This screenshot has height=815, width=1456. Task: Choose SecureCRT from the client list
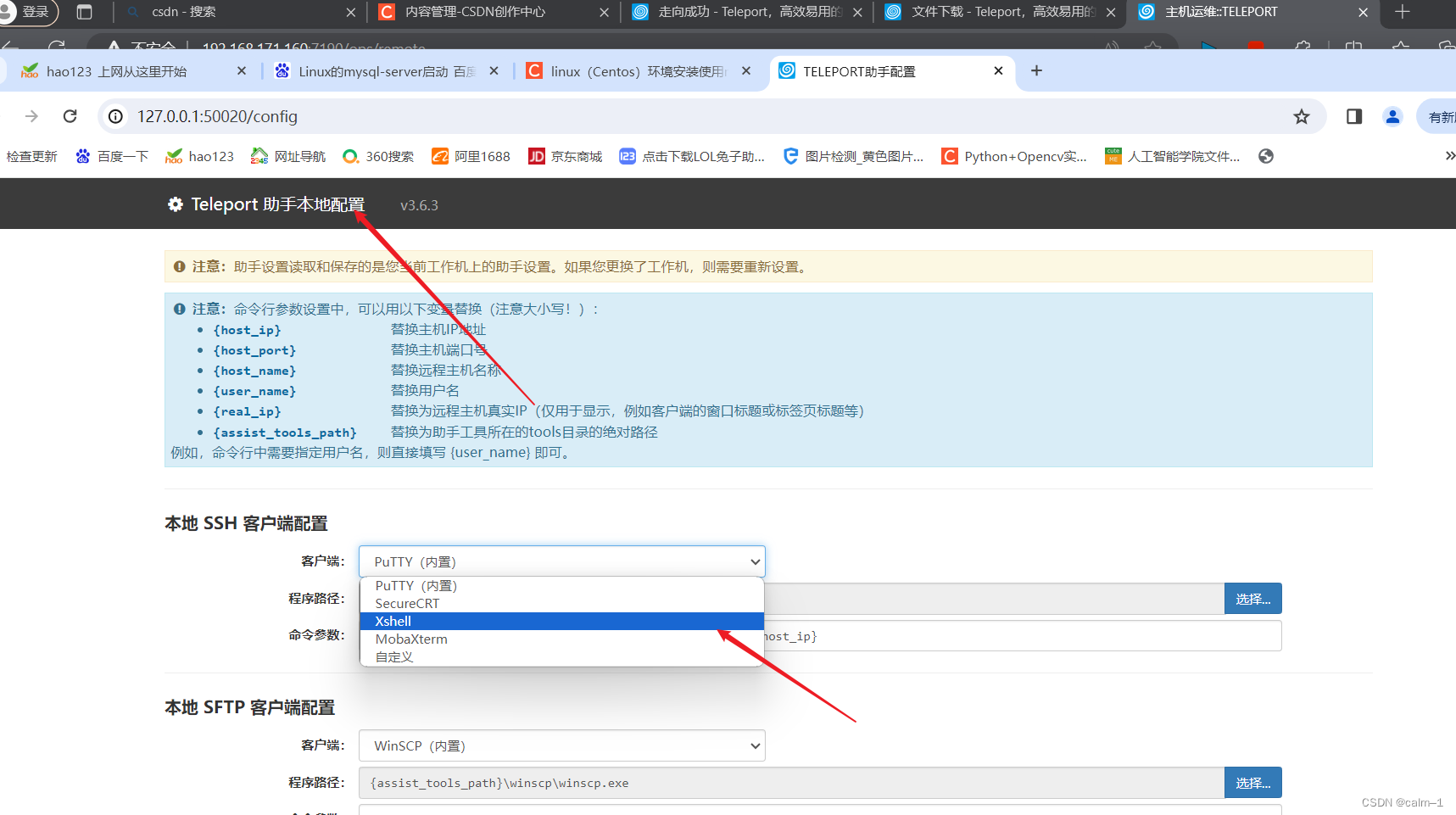(x=561, y=603)
